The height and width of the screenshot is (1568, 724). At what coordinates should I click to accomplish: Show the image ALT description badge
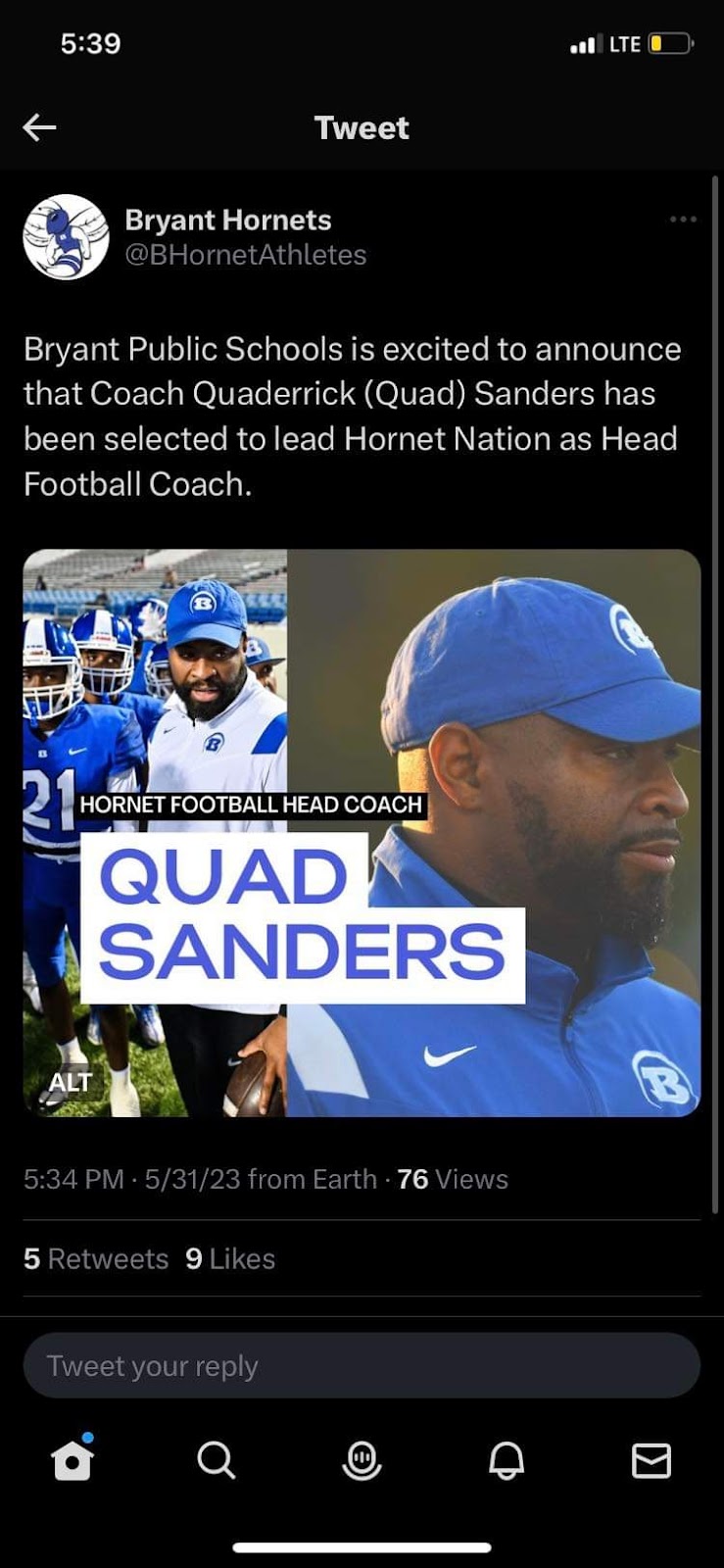[71, 1082]
